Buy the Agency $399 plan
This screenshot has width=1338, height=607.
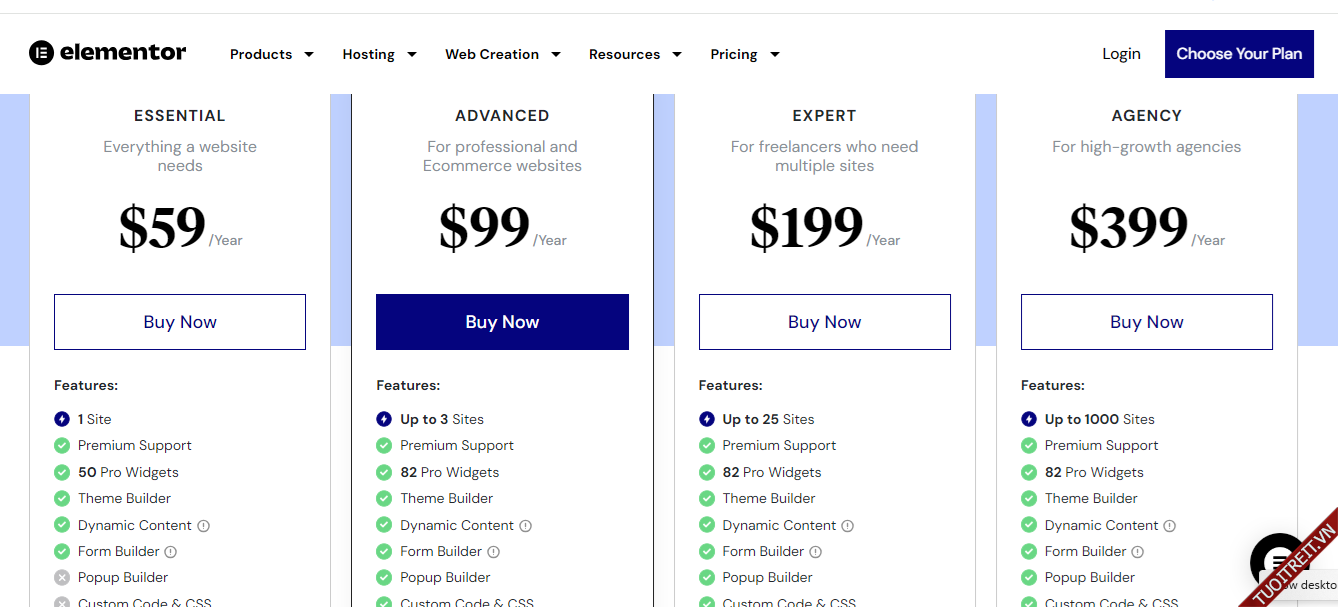1146,322
